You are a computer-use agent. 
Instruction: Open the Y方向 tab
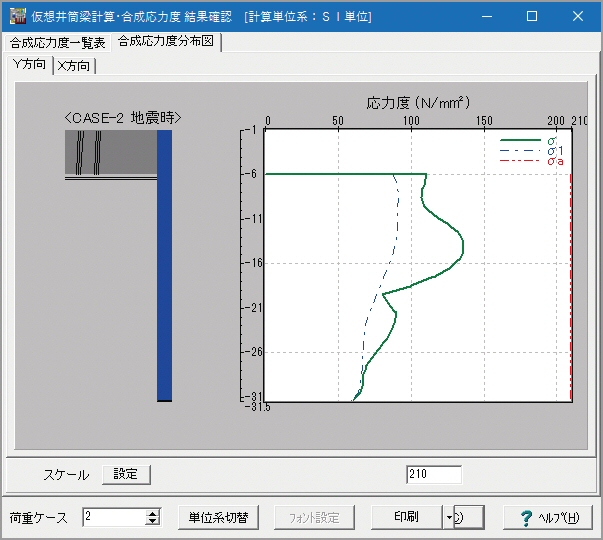pos(29,64)
